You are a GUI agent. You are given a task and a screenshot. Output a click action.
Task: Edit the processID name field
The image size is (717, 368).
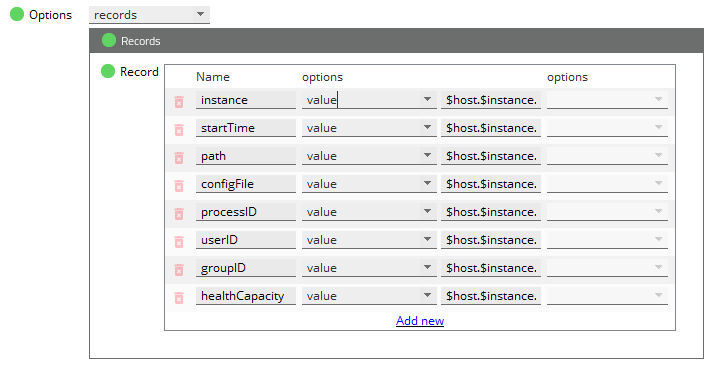(x=246, y=212)
